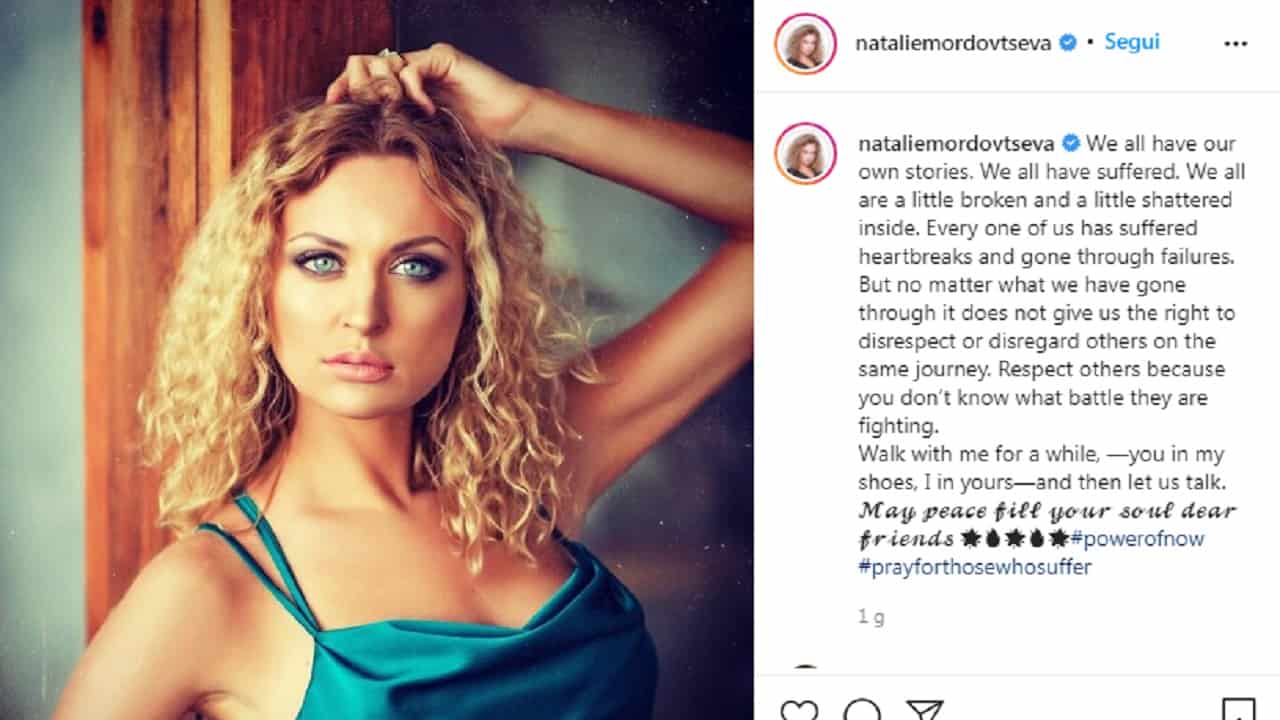Open the #powerofnow hashtag

point(1137,539)
